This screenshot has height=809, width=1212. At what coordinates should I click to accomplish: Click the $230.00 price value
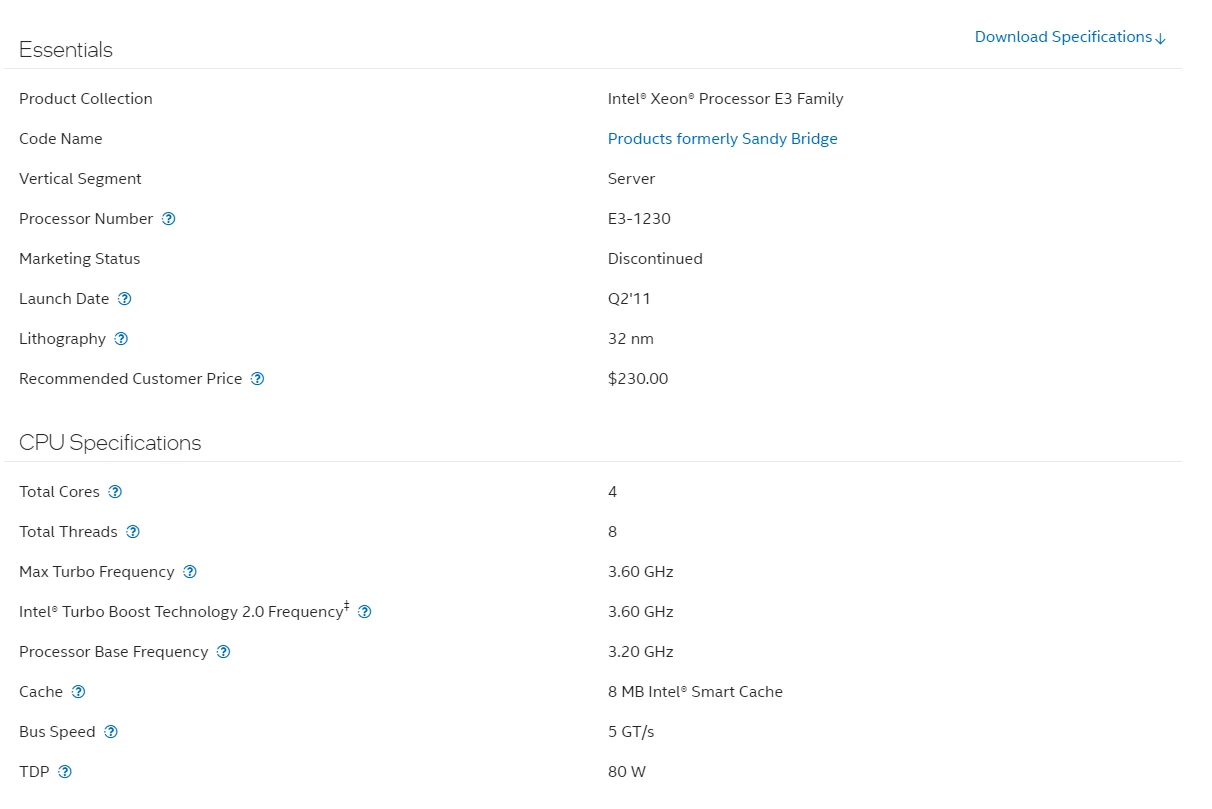click(638, 379)
